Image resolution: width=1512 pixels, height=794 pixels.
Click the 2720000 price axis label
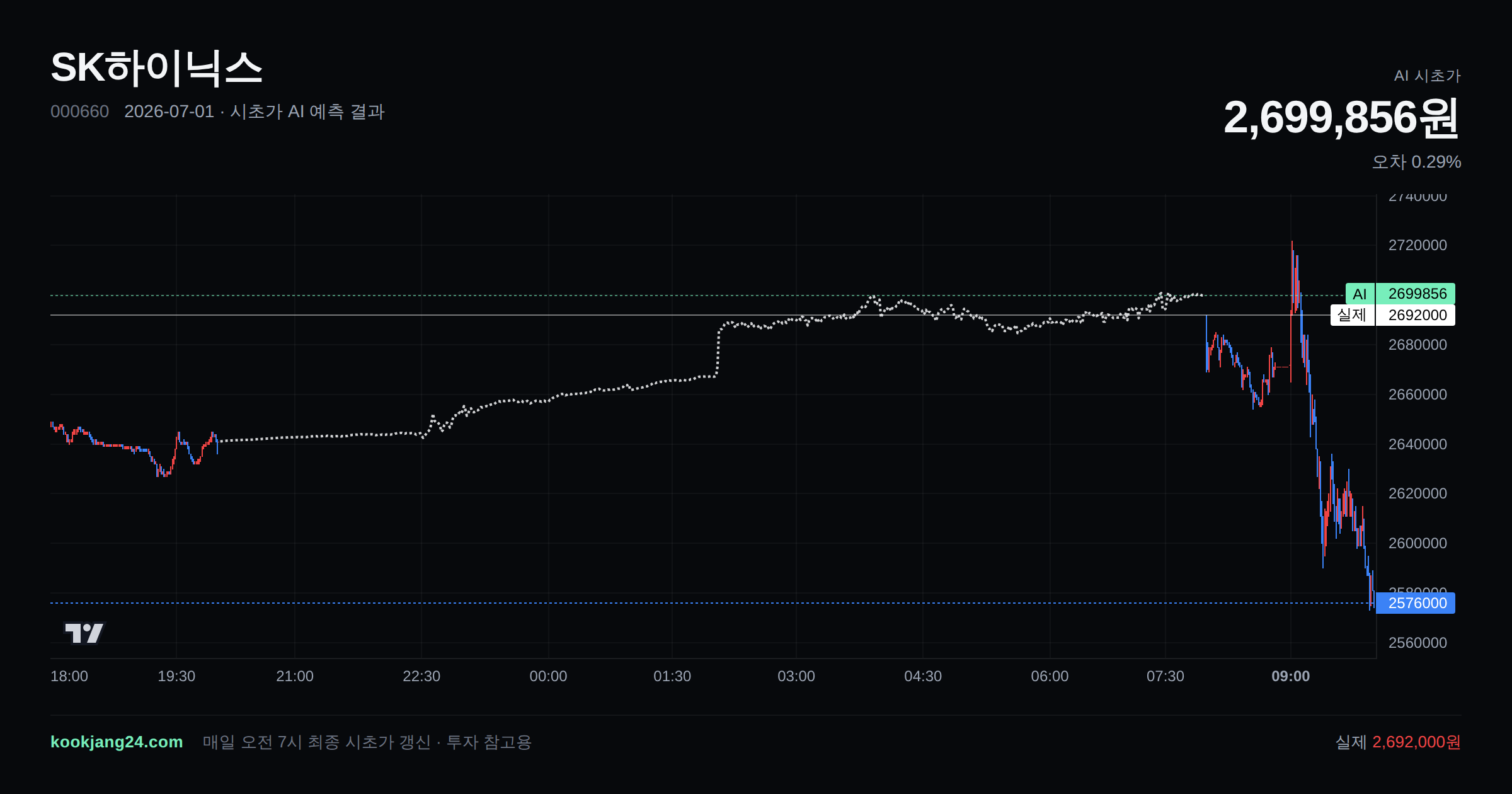pyautogui.click(x=1417, y=245)
